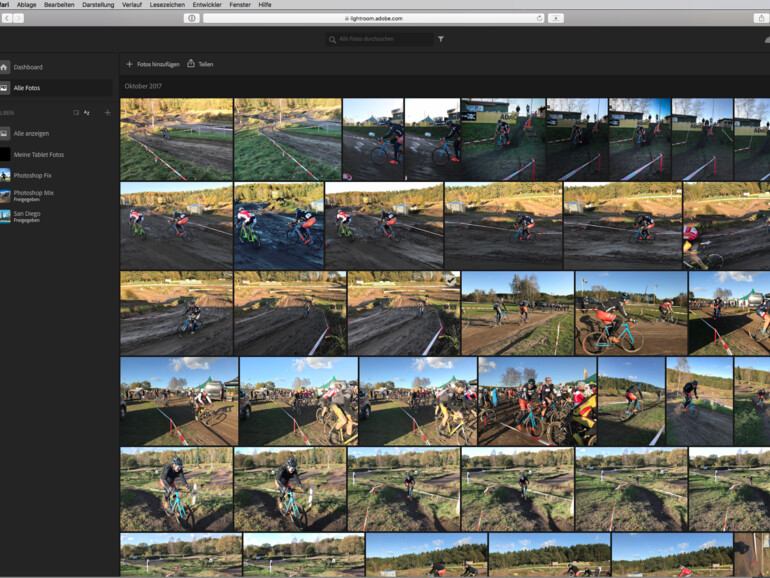
Task: Go back with Safari's back arrow
Action: (x=7, y=18)
